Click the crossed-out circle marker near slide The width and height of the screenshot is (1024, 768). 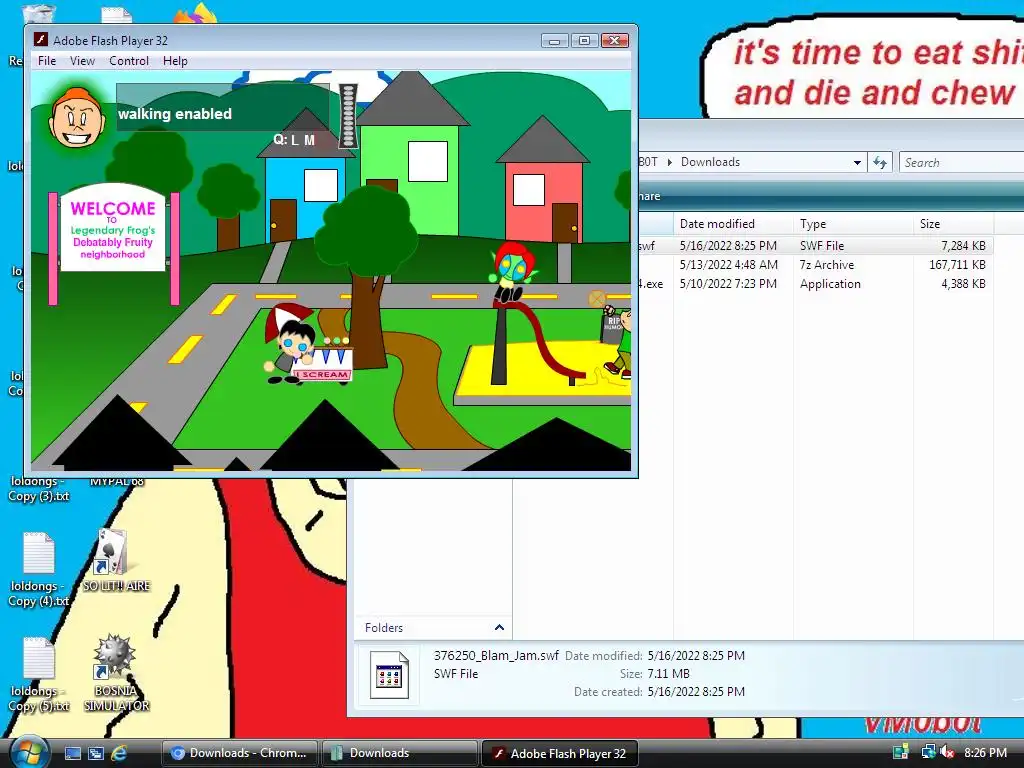(596, 299)
